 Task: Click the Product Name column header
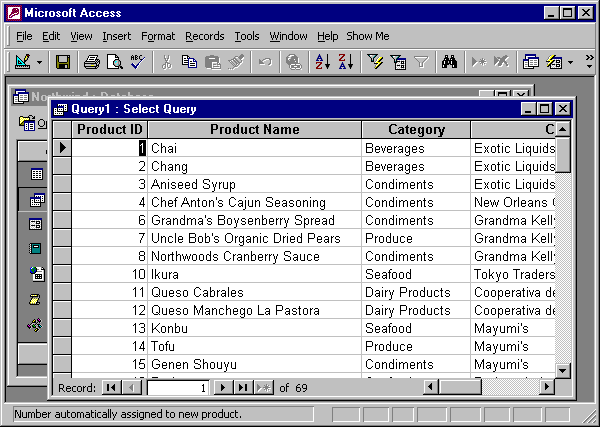(x=254, y=130)
